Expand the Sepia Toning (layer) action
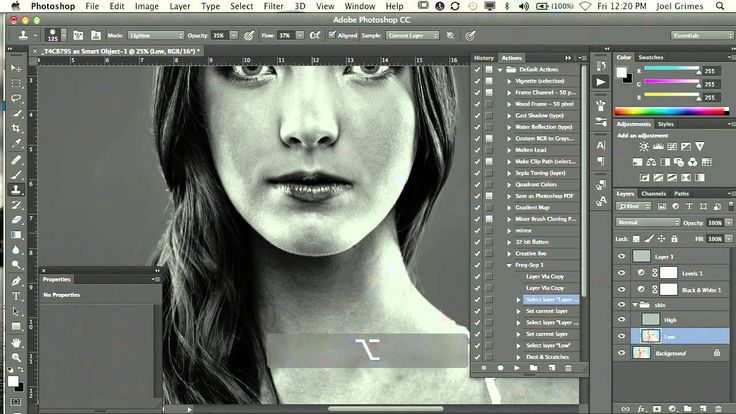 click(x=509, y=172)
